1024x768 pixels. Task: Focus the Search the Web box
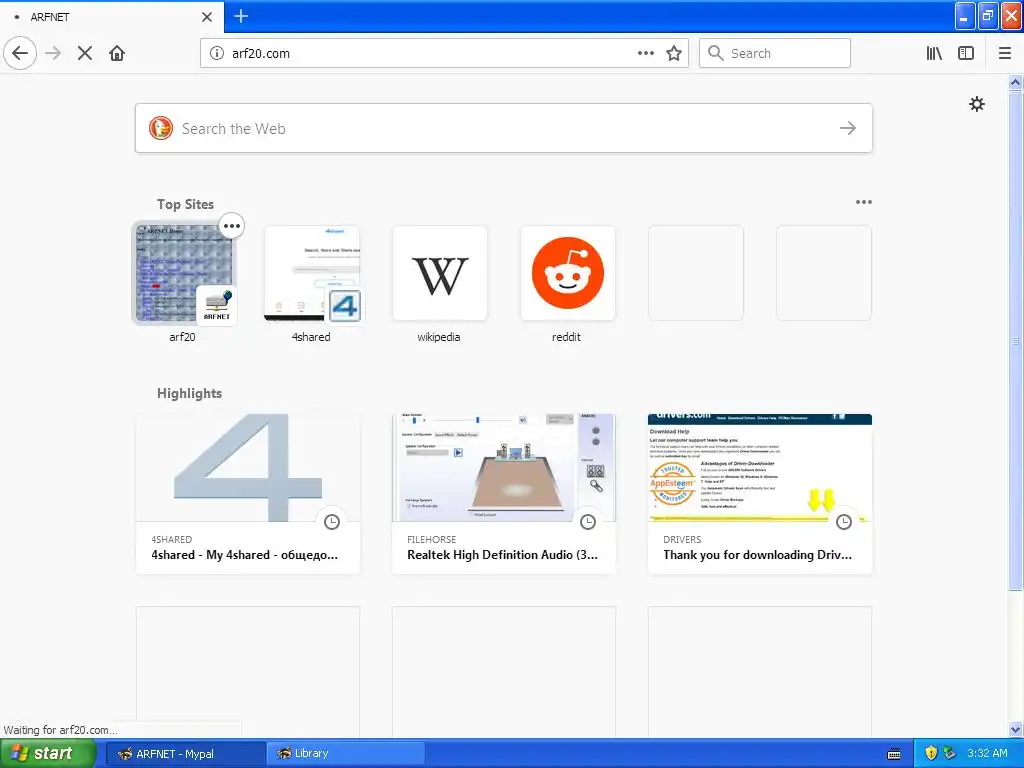point(504,128)
